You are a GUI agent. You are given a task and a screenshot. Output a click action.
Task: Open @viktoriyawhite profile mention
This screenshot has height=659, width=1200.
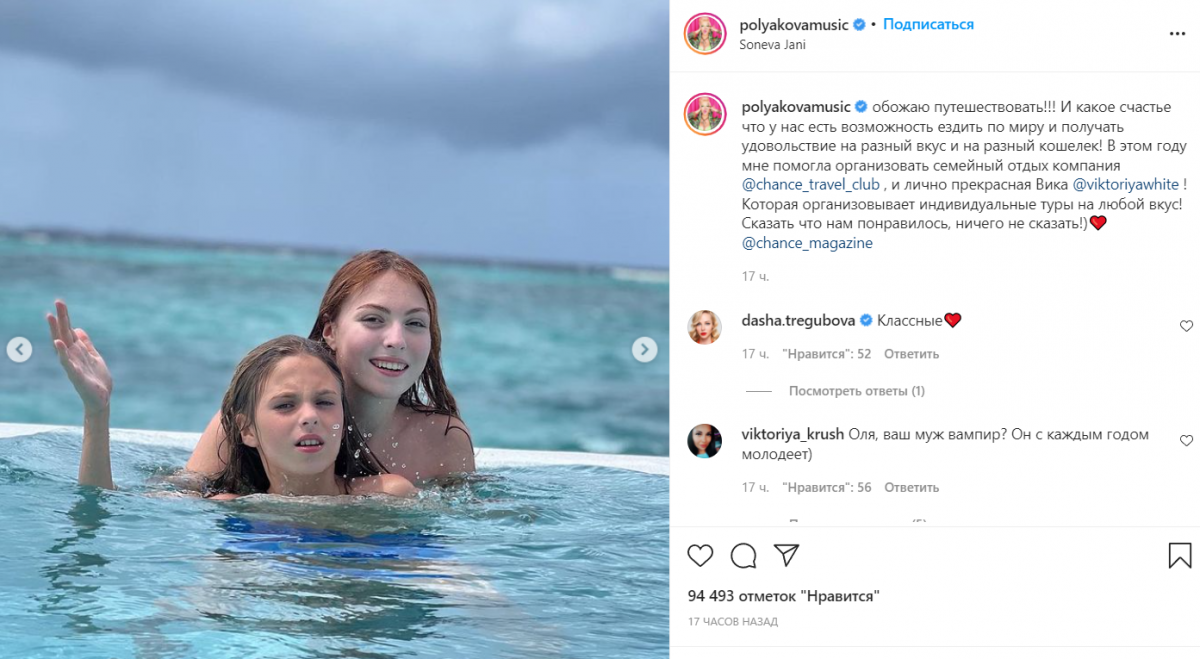pyautogui.click(x=1125, y=184)
